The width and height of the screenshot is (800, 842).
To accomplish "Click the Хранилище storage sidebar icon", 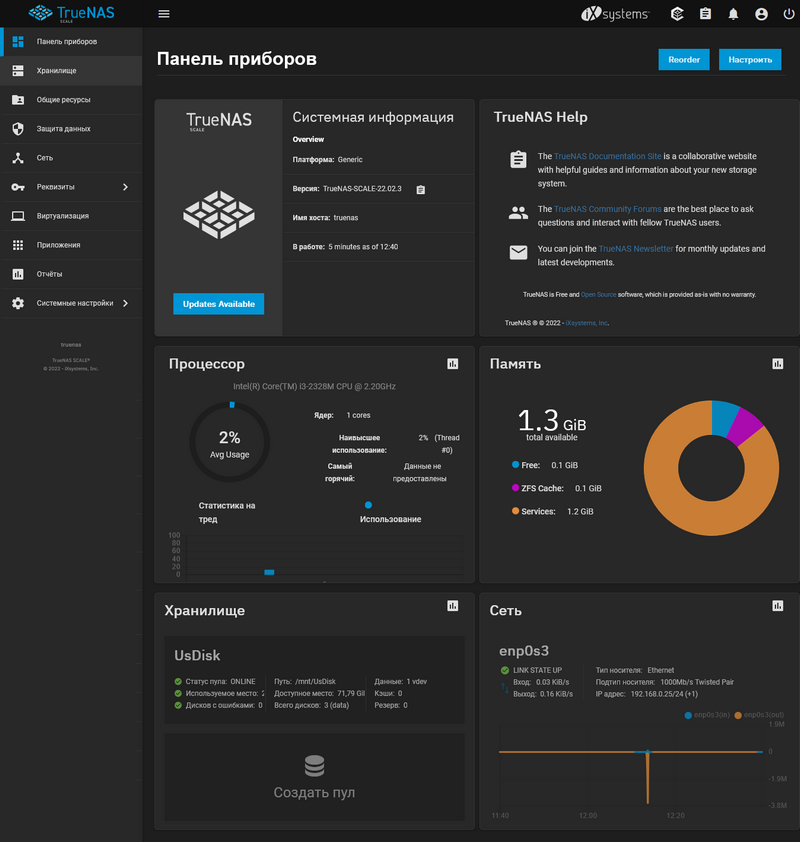I will (x=18, y=70).
